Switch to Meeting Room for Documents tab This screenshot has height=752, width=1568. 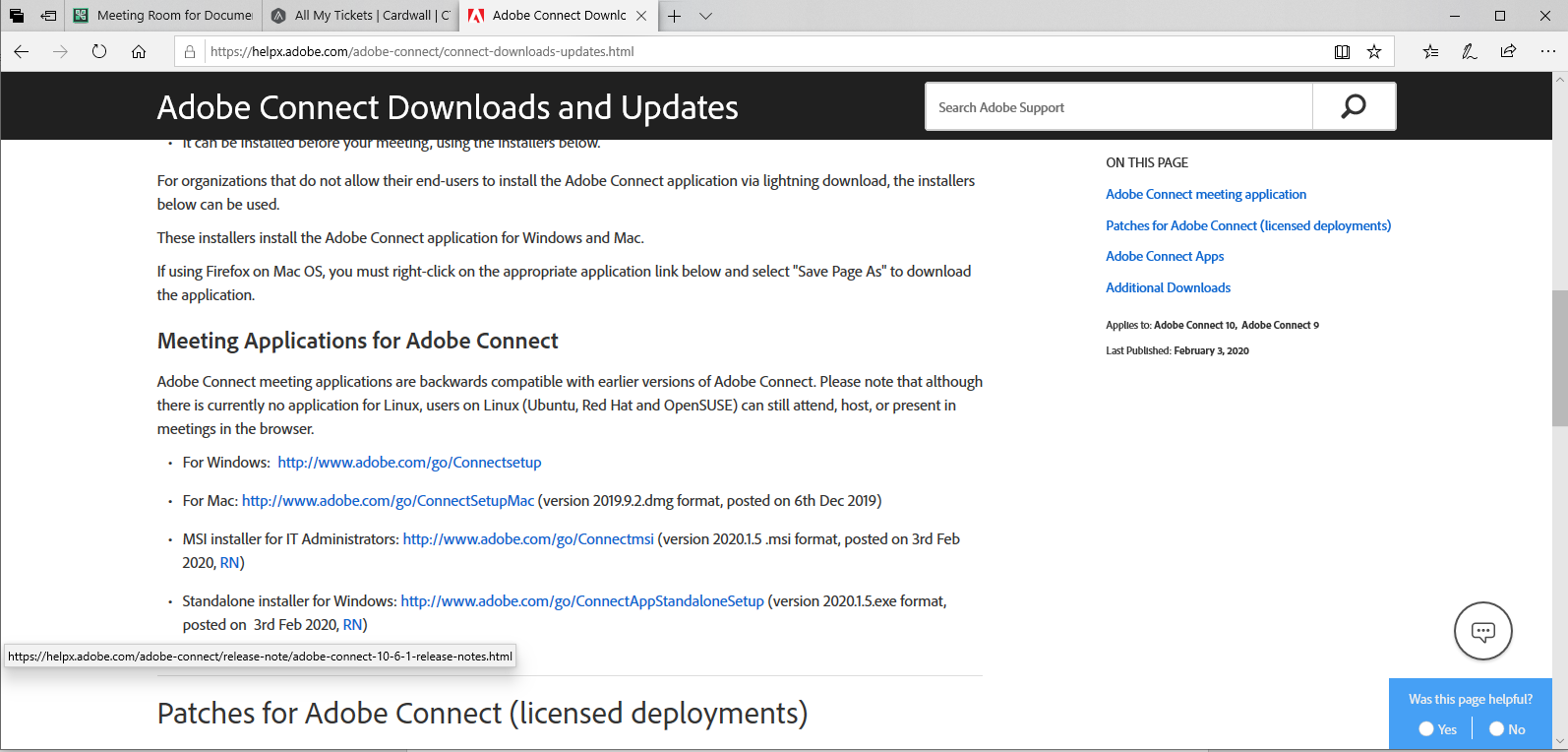pos(163,16)
